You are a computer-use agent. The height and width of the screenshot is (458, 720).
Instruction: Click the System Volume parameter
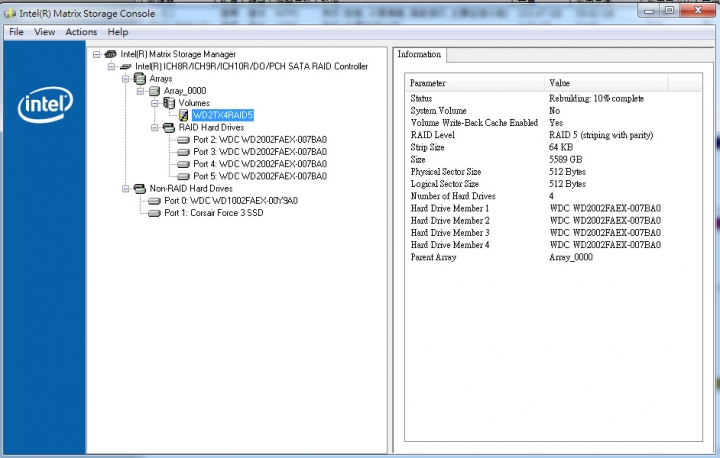click(x=439, y=111)
